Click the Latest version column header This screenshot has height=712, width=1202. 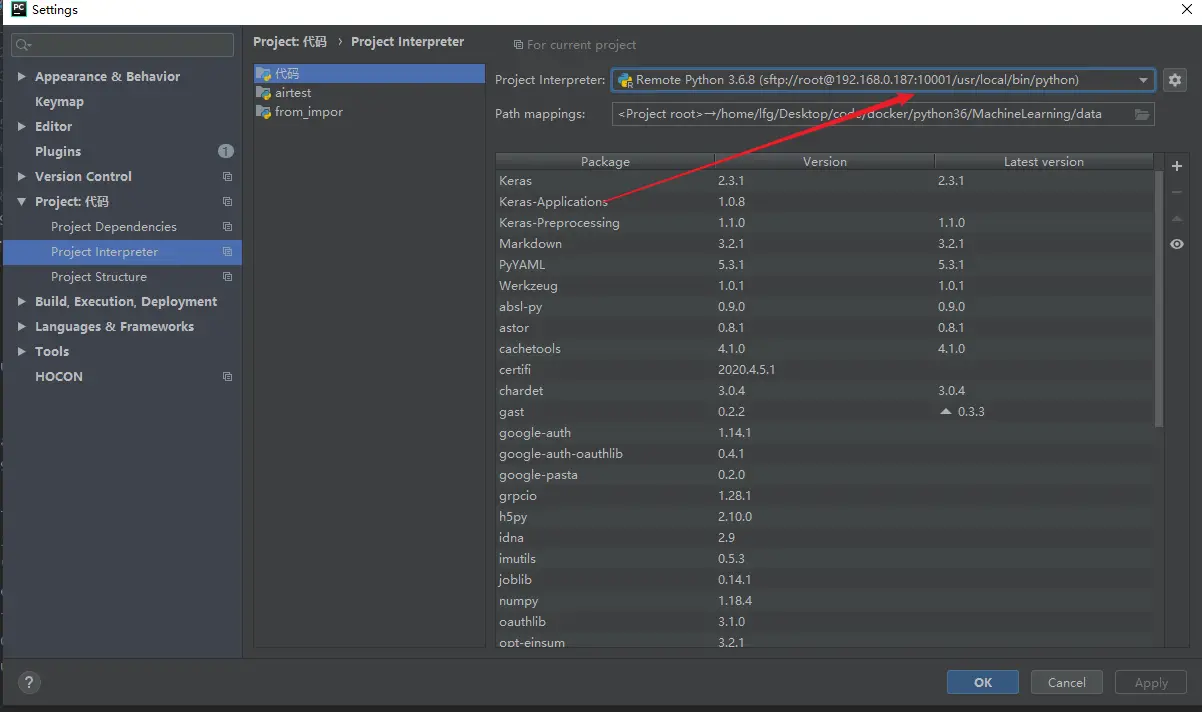1043,161
